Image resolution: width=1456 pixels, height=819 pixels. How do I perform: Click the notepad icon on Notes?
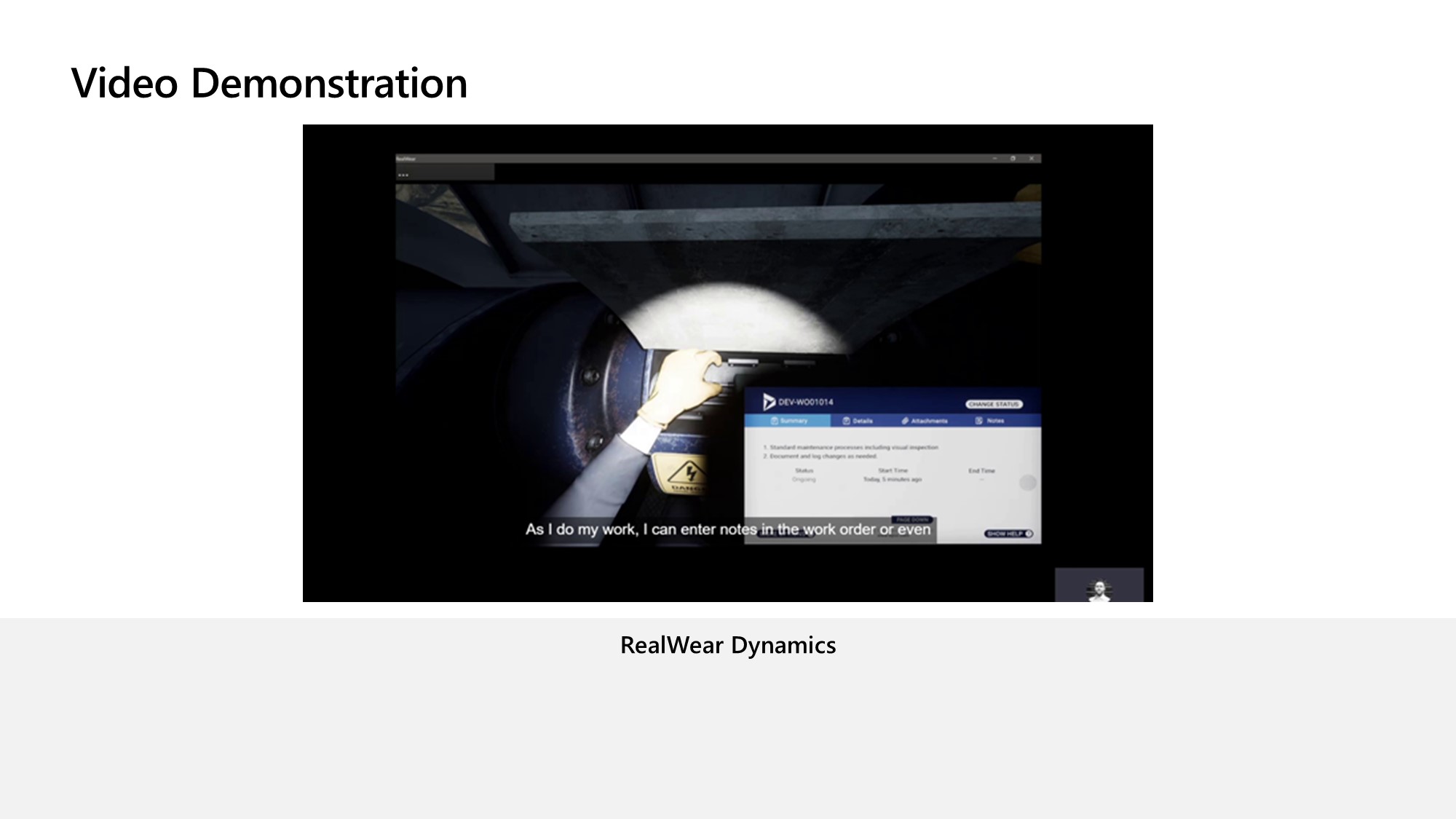(979, 421)
